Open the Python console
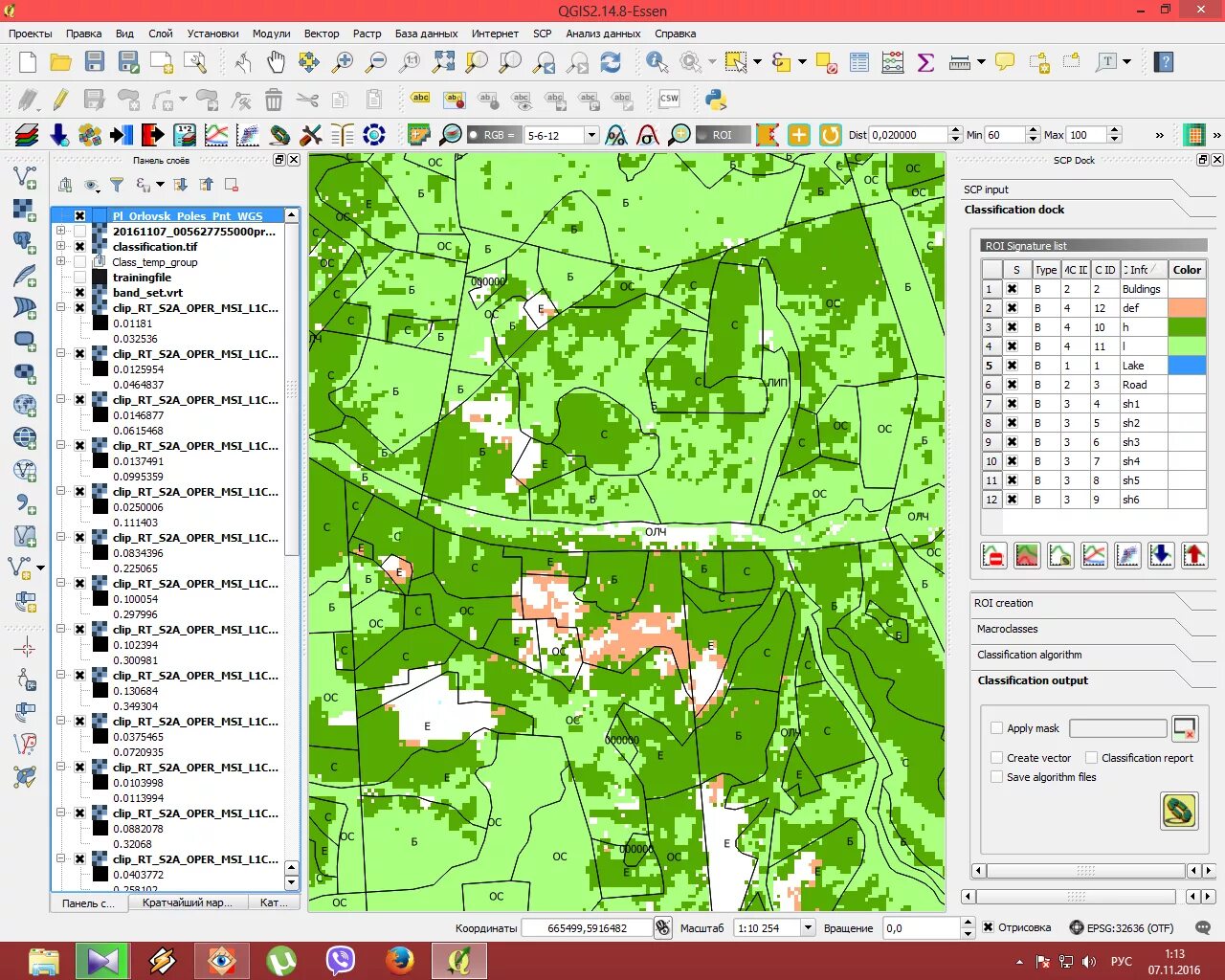The image size is (1225, 980). (x=715, y=99)
